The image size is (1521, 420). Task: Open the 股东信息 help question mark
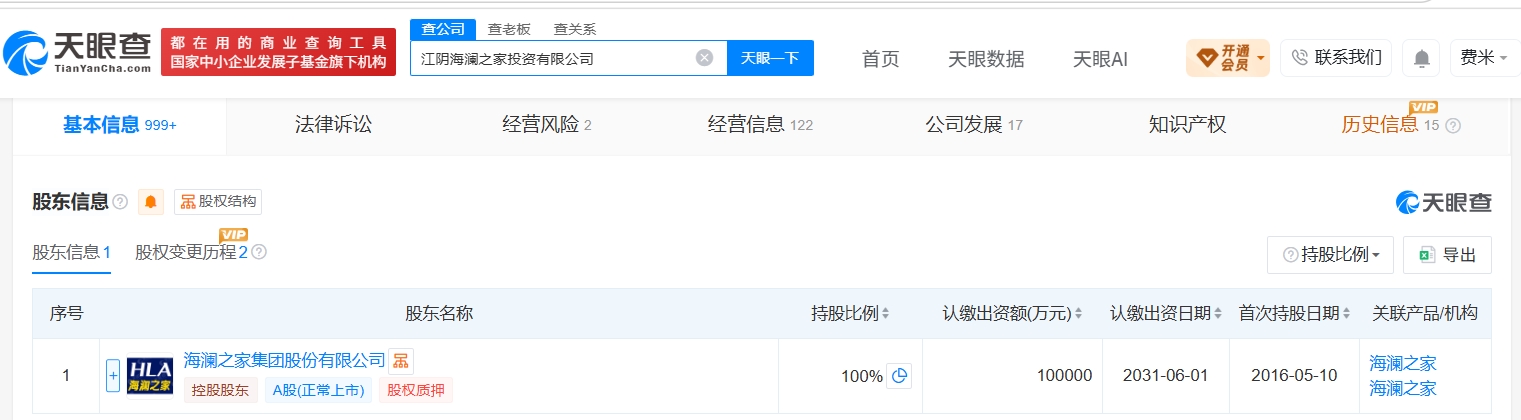(120, 202)
